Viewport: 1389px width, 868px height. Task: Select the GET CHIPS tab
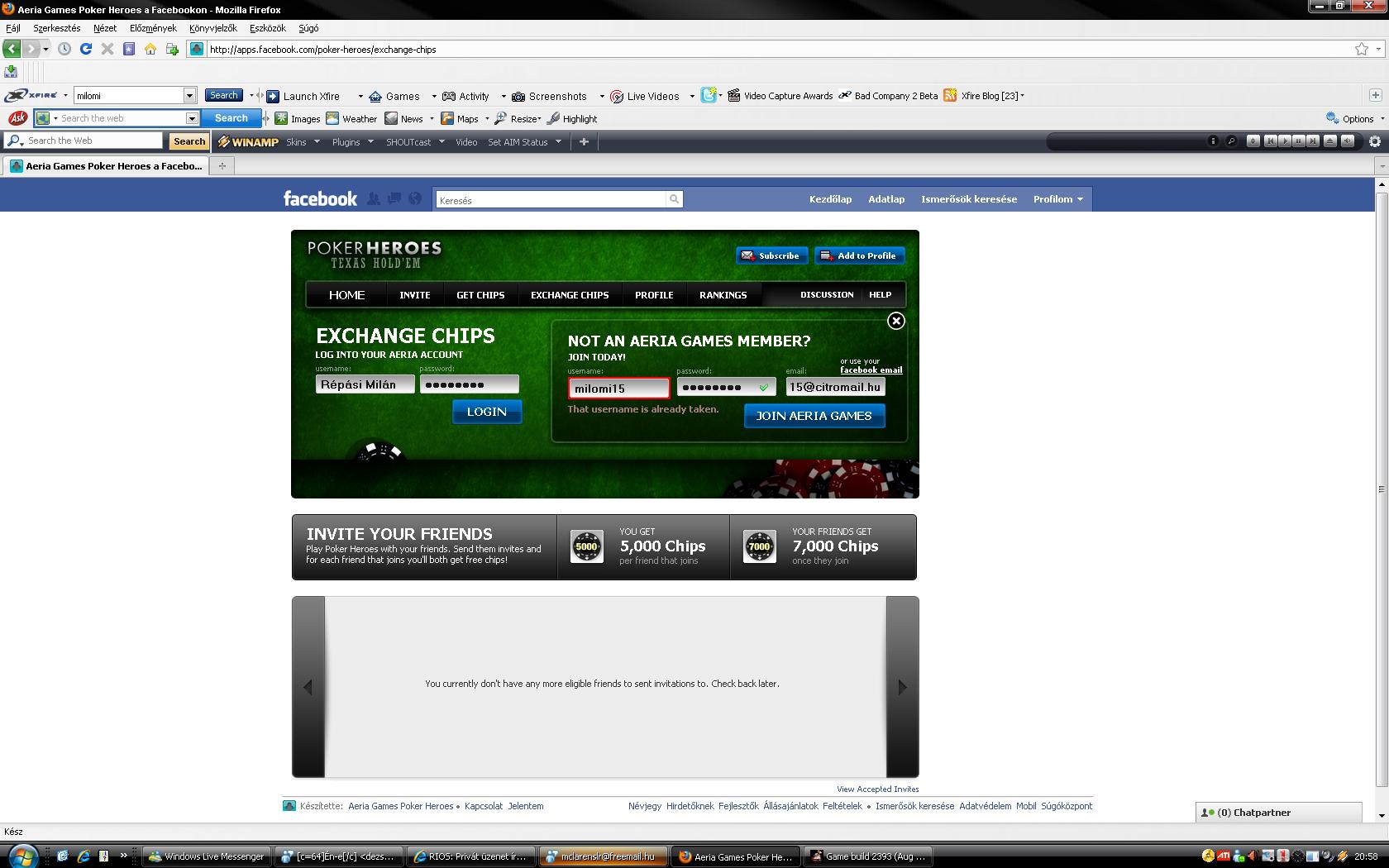point(480,295)
